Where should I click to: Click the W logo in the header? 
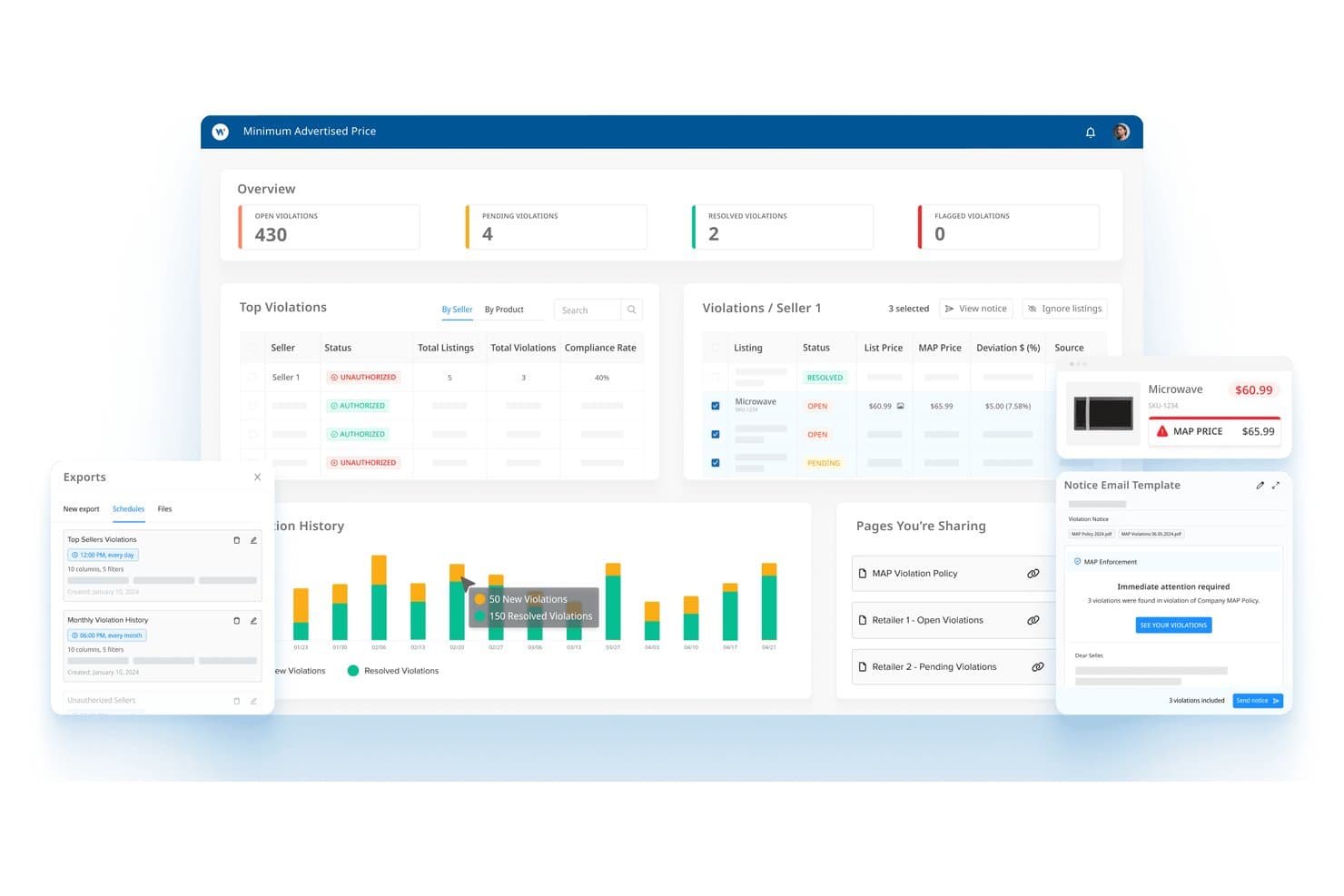[220, 132]
